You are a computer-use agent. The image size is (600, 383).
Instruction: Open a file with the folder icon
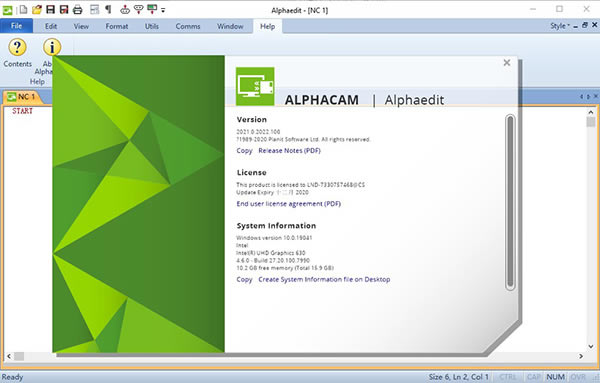point(37,10)
